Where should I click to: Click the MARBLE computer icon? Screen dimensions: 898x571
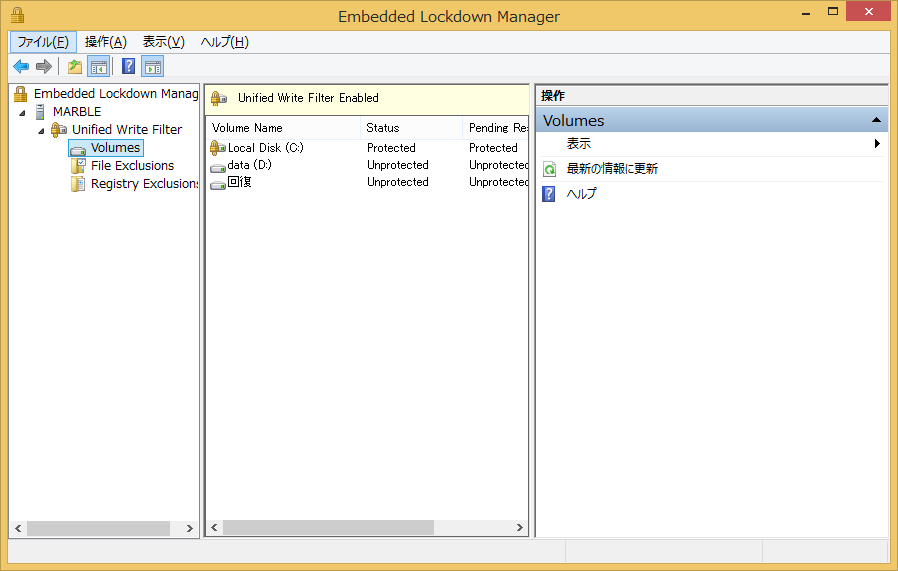(x=40, y=112)
